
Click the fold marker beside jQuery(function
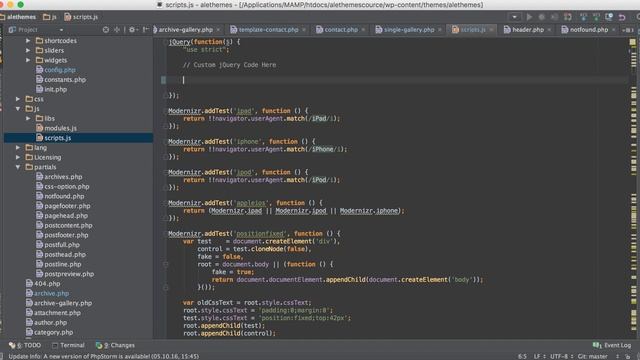click(165, 42)
